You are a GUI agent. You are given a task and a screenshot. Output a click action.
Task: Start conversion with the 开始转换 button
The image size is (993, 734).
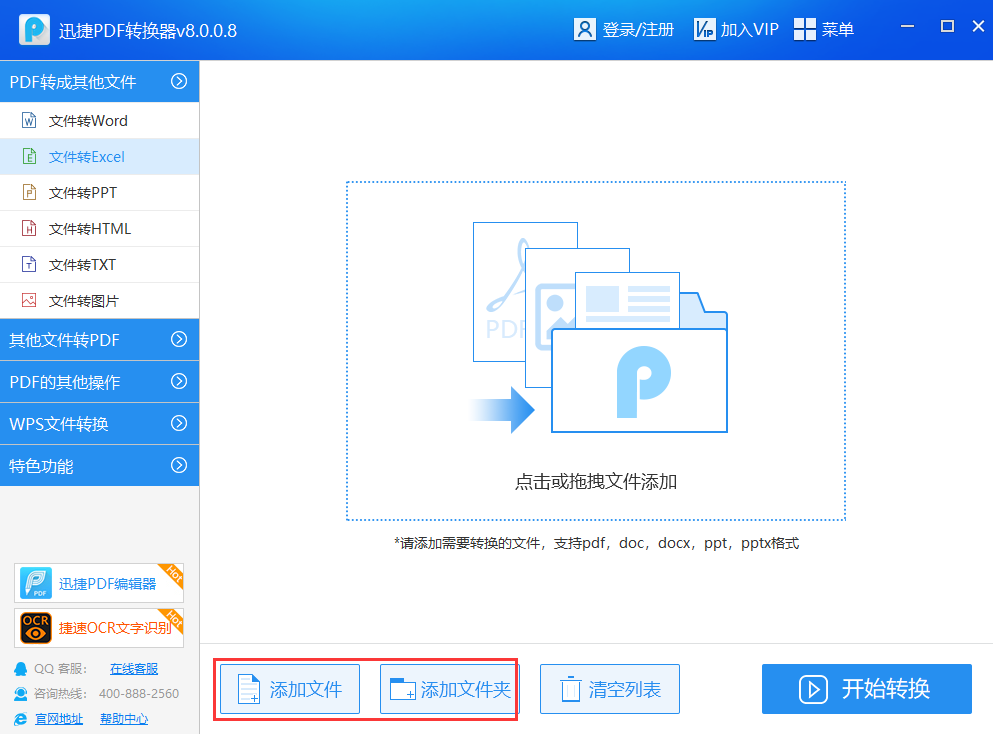pos(866,688)
